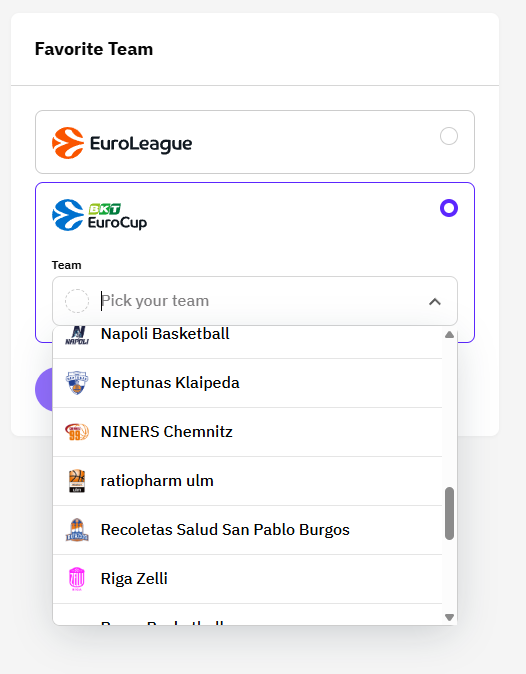526x674 pixels.
Task: Click the orange EuroLeague logo
Action: tap(122, 143)
